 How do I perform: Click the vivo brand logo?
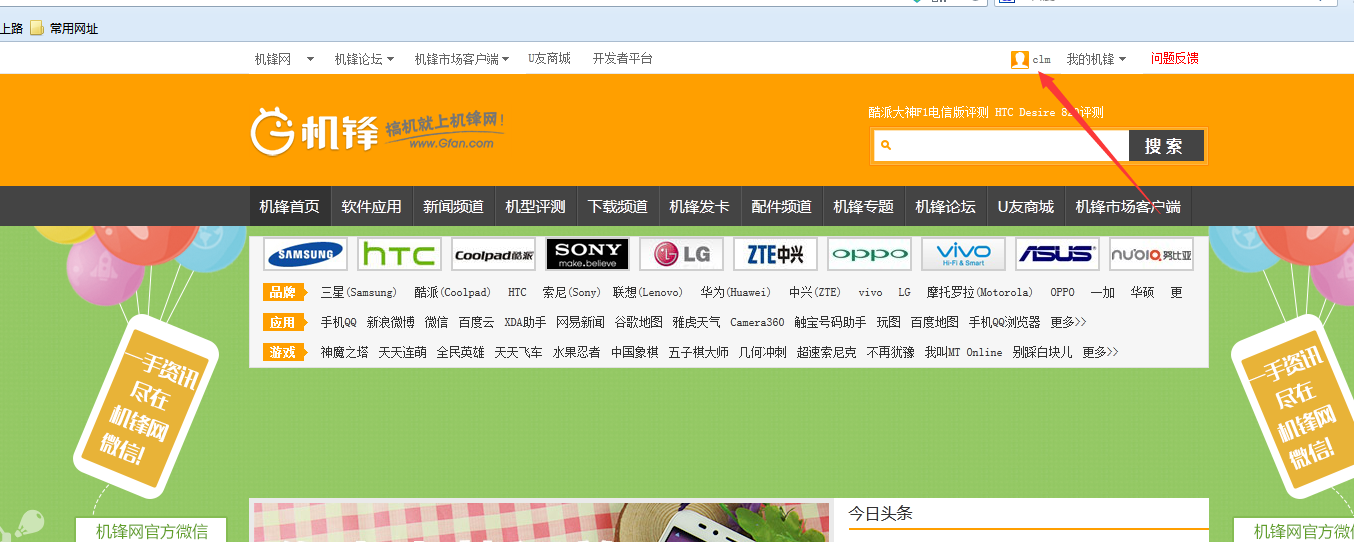tap(963, 254)
